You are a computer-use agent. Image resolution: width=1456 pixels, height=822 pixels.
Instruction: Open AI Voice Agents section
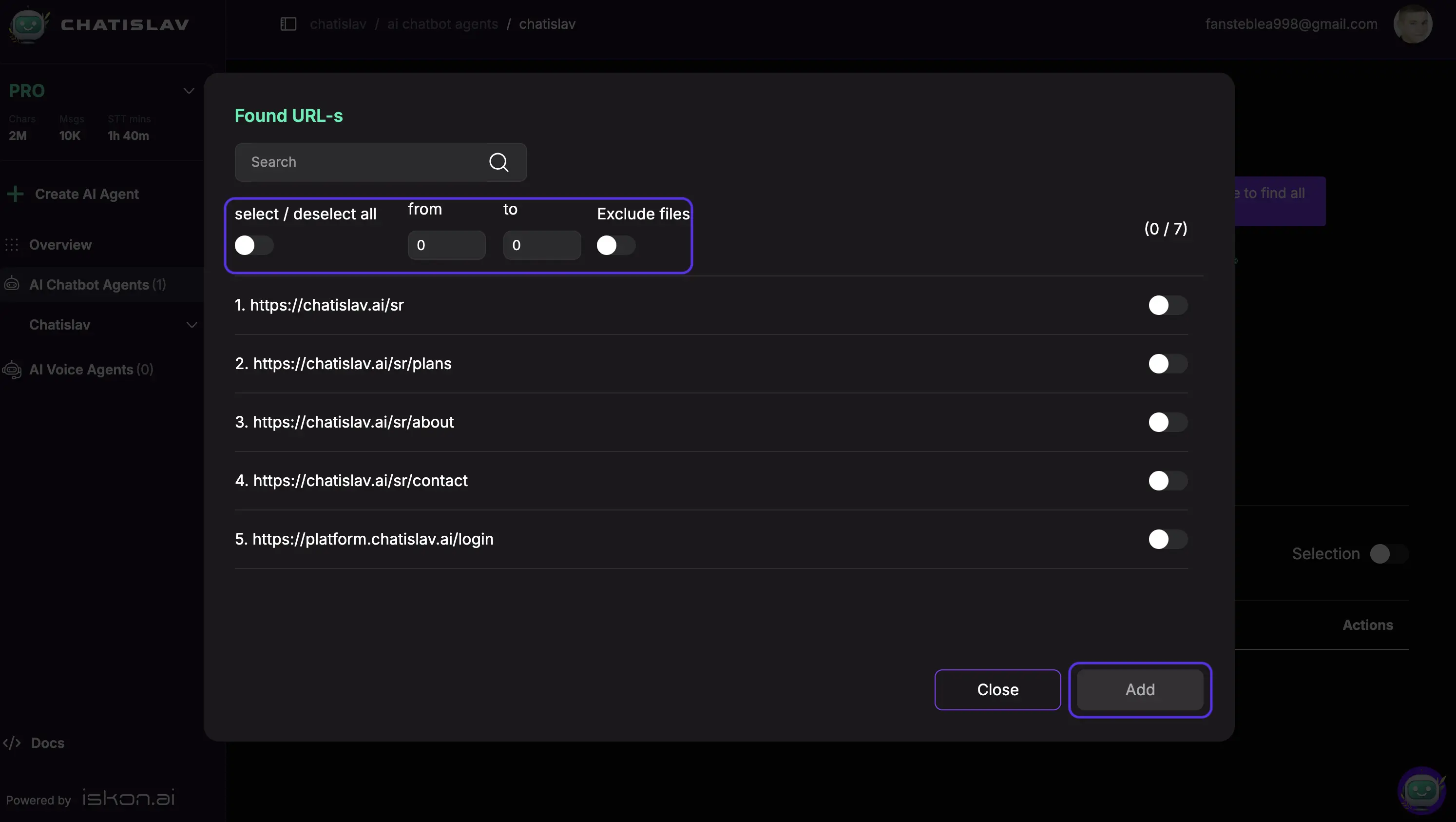click(x=91, y=370)
